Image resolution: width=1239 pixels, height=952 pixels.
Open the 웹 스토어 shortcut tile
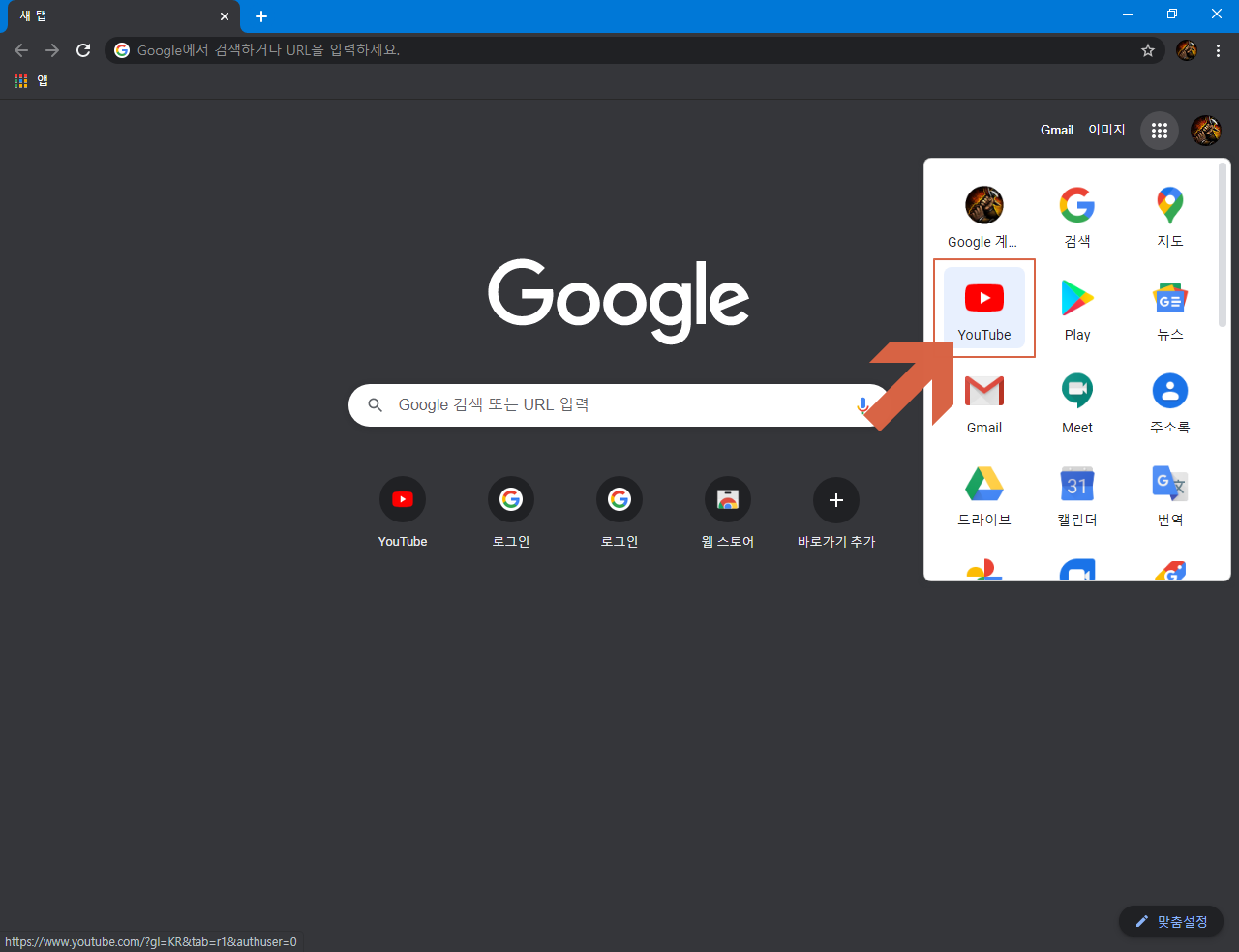[x=728, y=513]
